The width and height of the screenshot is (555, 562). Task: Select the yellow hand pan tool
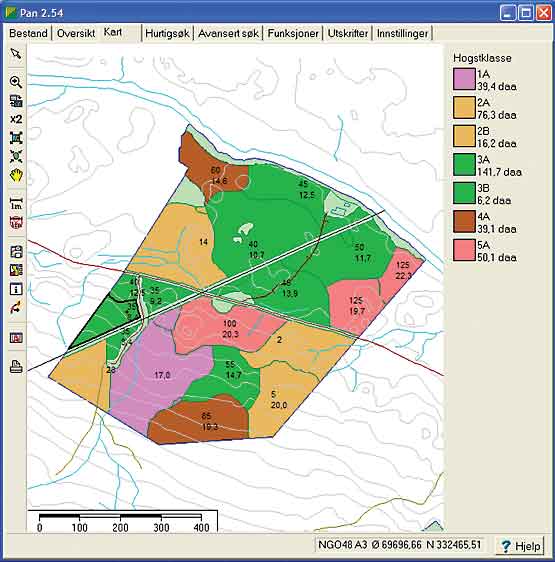coord(16,175)
